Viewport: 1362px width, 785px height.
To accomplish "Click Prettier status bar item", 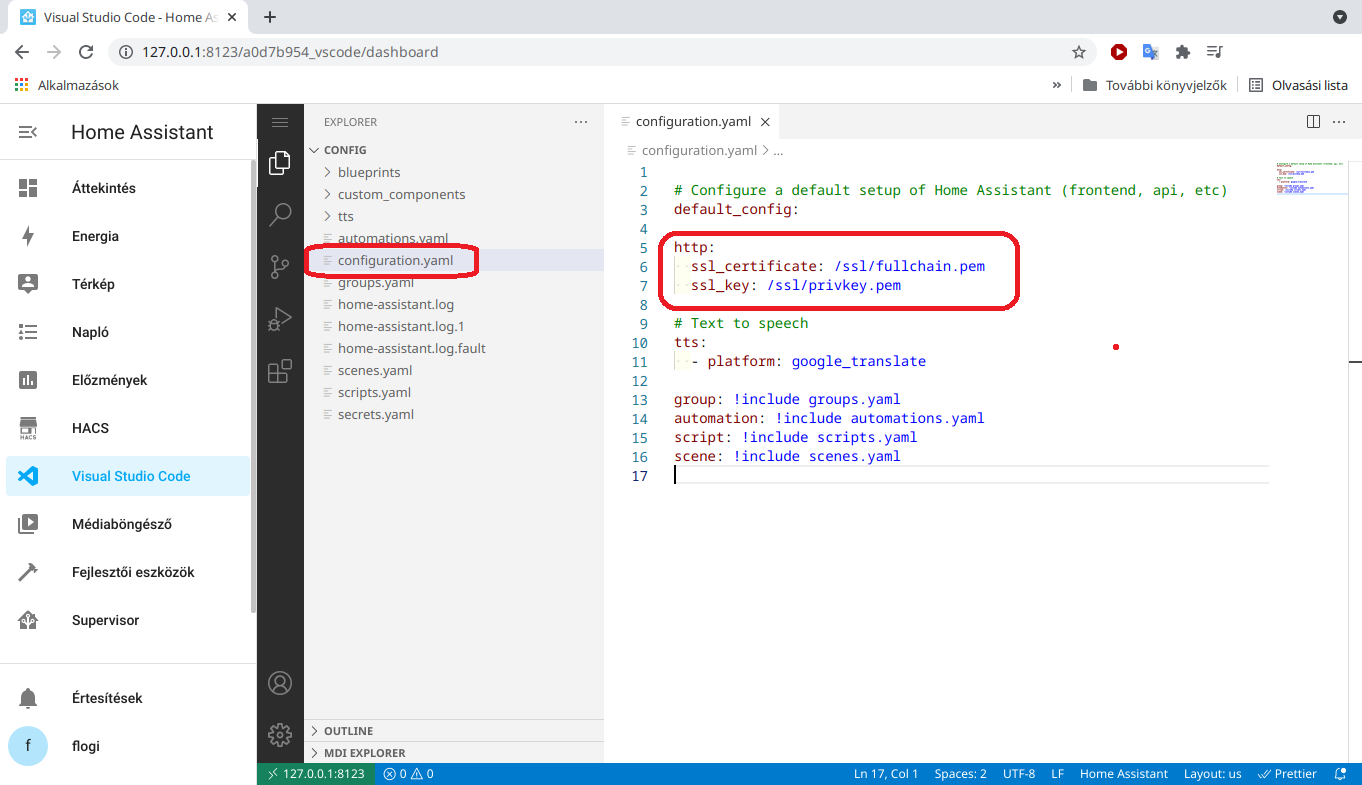I will pos(1288,774).
